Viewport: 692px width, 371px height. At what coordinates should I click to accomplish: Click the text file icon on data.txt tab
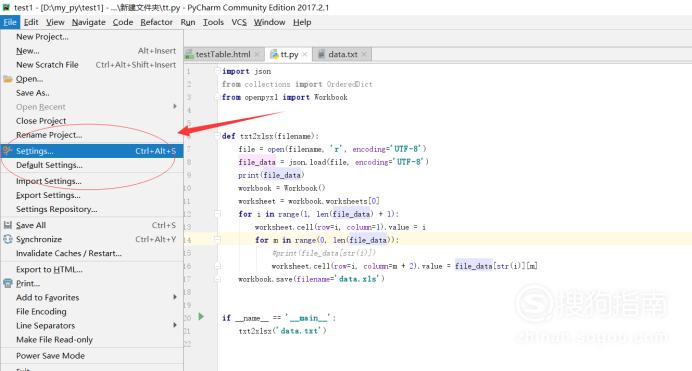point(322,54)
